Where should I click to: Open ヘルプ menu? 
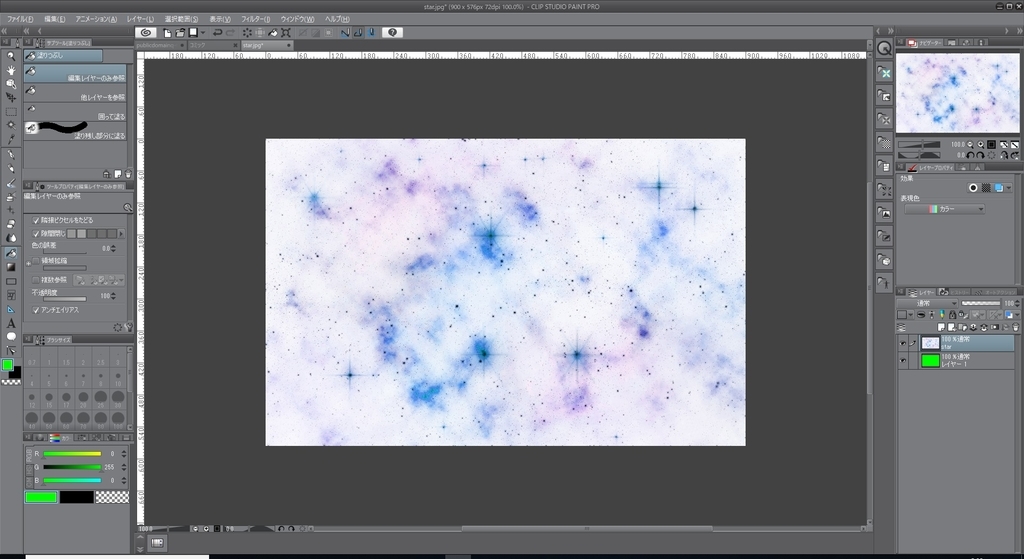[x=337, y=20]
